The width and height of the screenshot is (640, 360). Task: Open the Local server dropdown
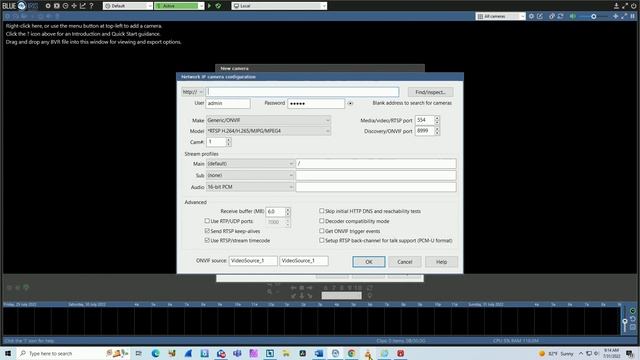point(280,6)
